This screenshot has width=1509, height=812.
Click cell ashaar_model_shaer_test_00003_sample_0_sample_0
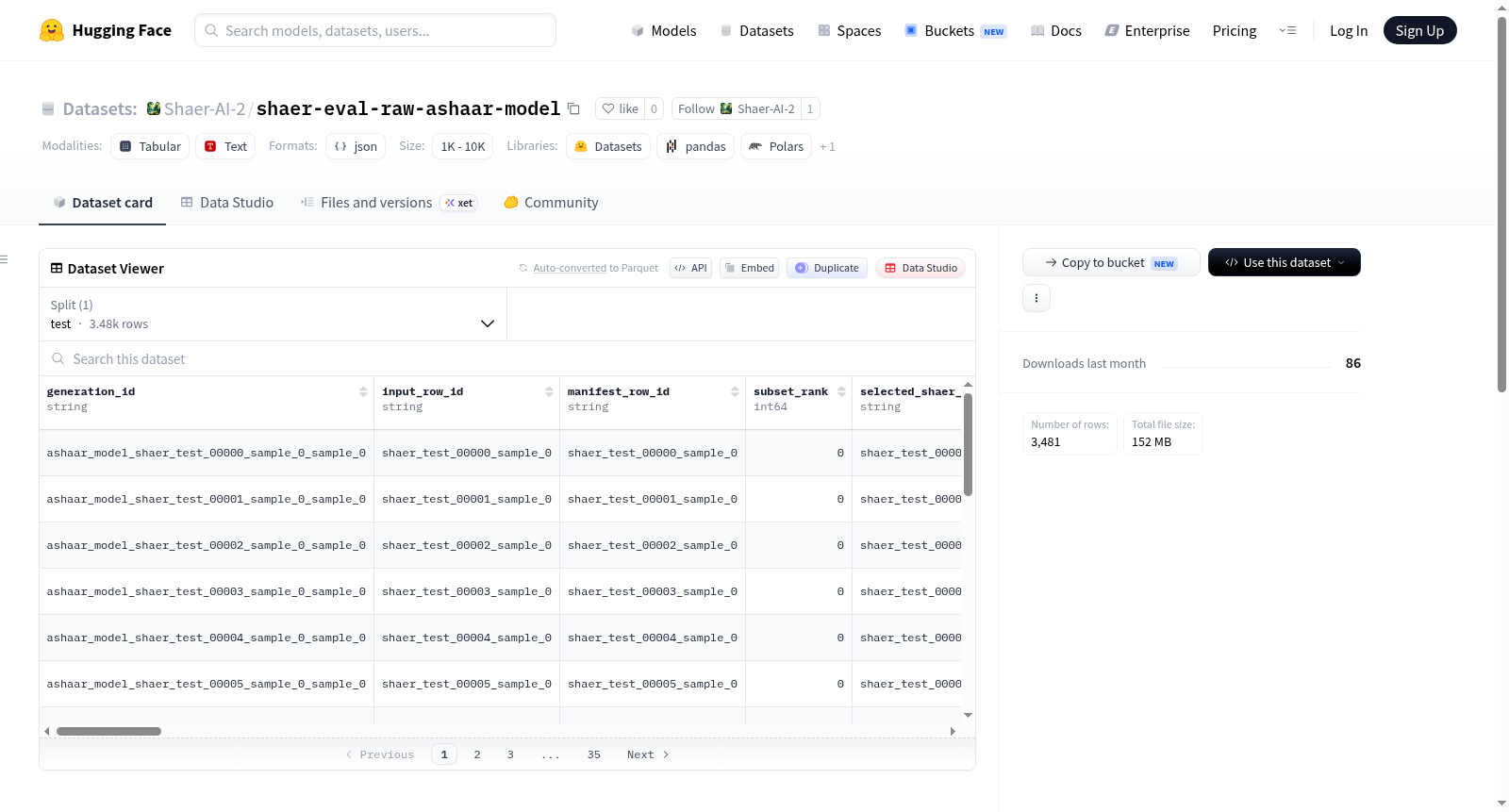tap(207, 591)
